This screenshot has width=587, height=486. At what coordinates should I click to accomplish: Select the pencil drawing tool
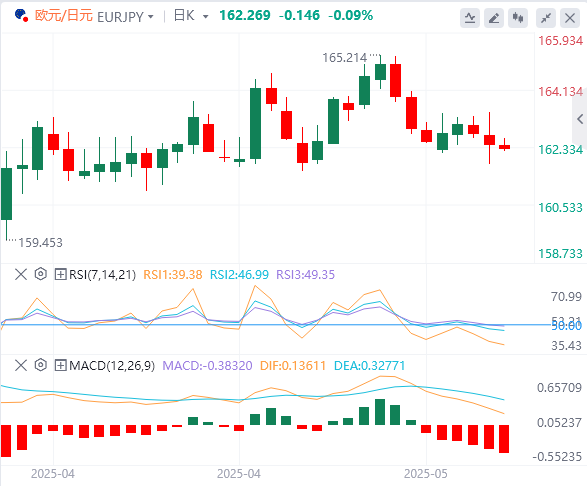click(x=494, y=18)
